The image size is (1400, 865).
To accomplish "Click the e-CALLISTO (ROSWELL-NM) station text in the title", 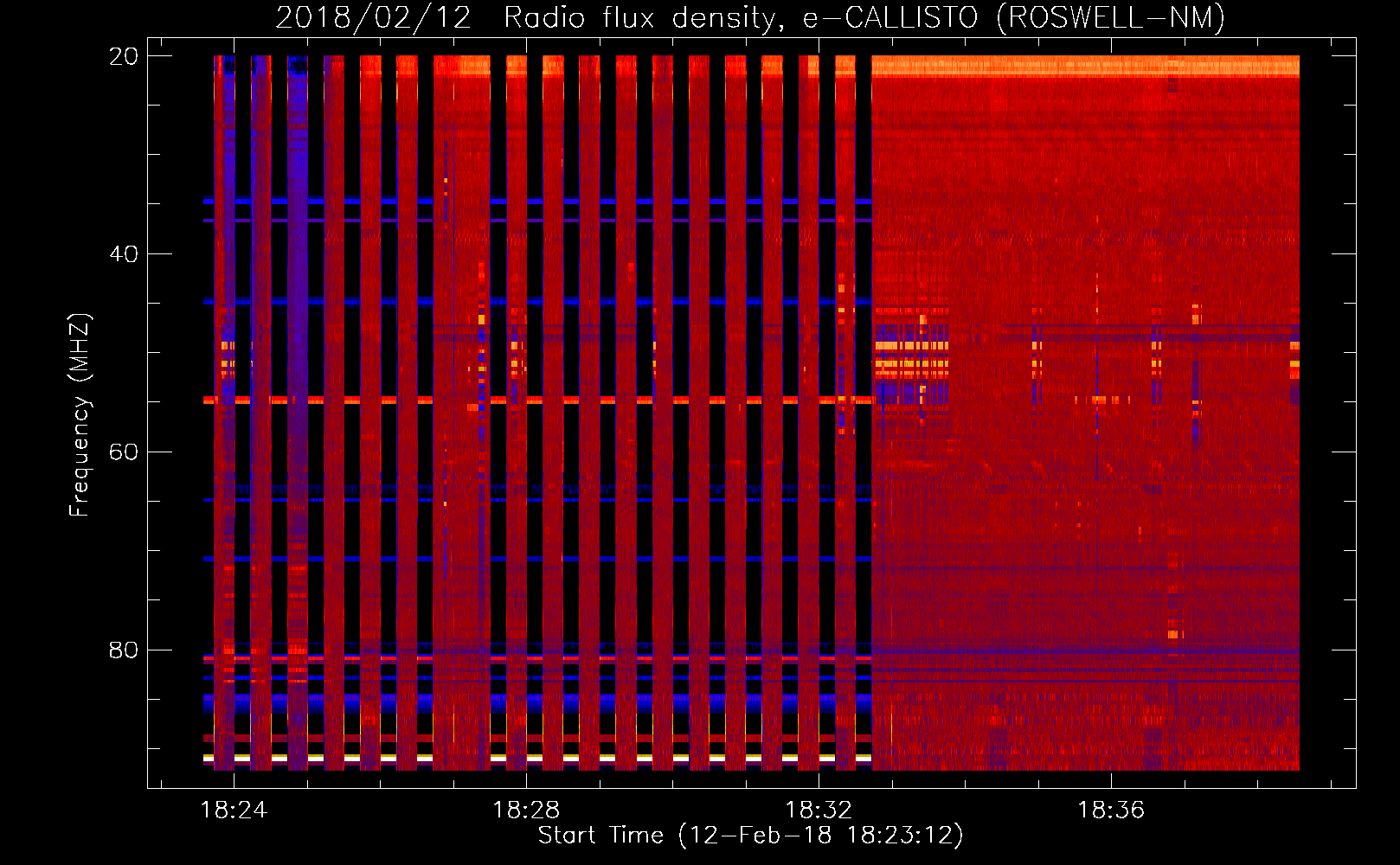I will pos(1013,18).
